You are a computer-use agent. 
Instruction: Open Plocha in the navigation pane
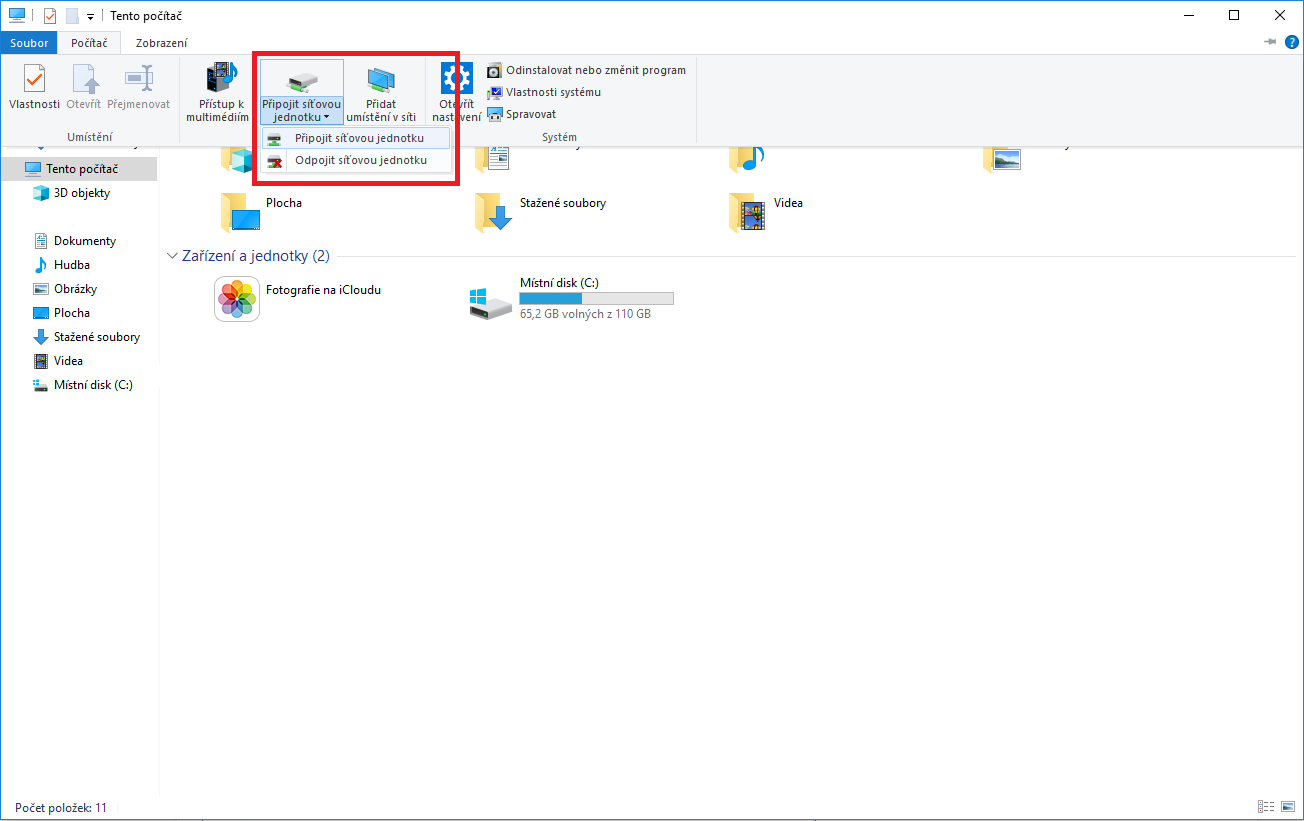[72, 313]
